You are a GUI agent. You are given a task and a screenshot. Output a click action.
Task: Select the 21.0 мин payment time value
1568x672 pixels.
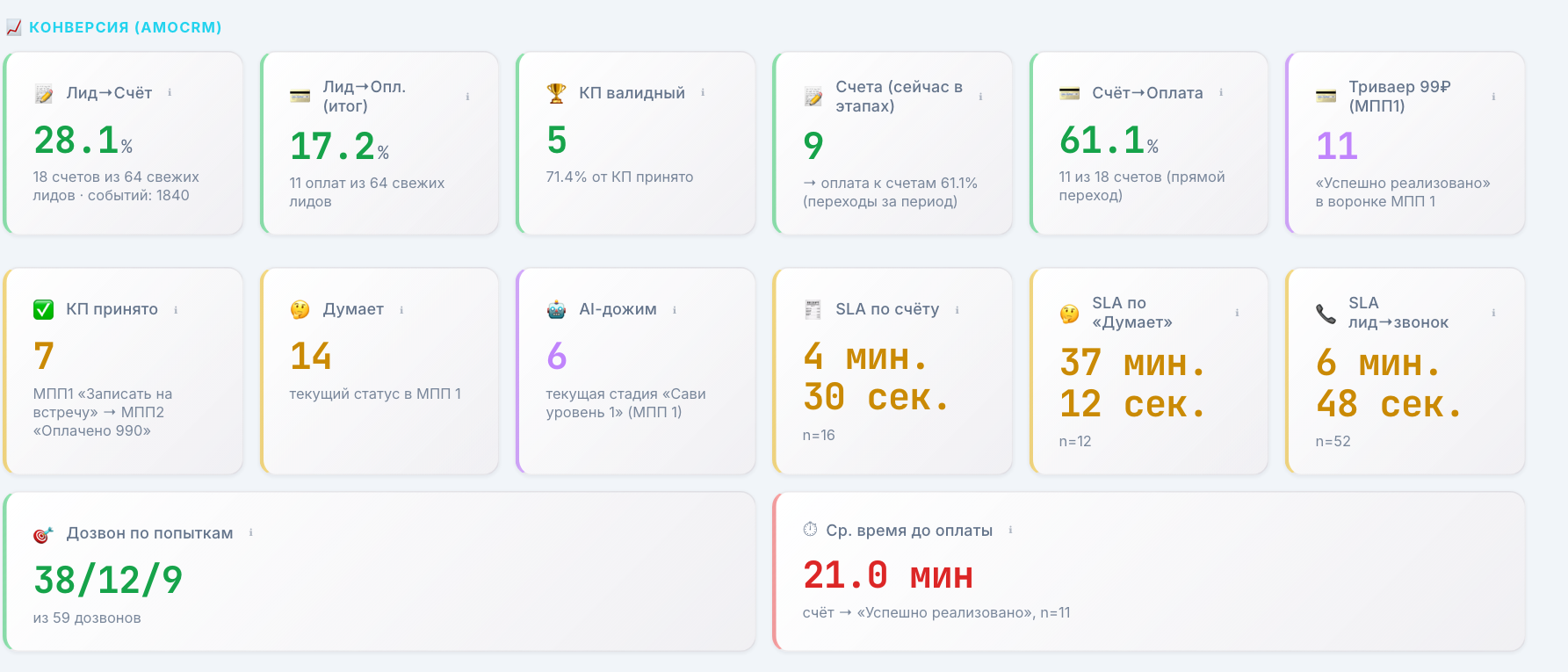pos(888,576)
